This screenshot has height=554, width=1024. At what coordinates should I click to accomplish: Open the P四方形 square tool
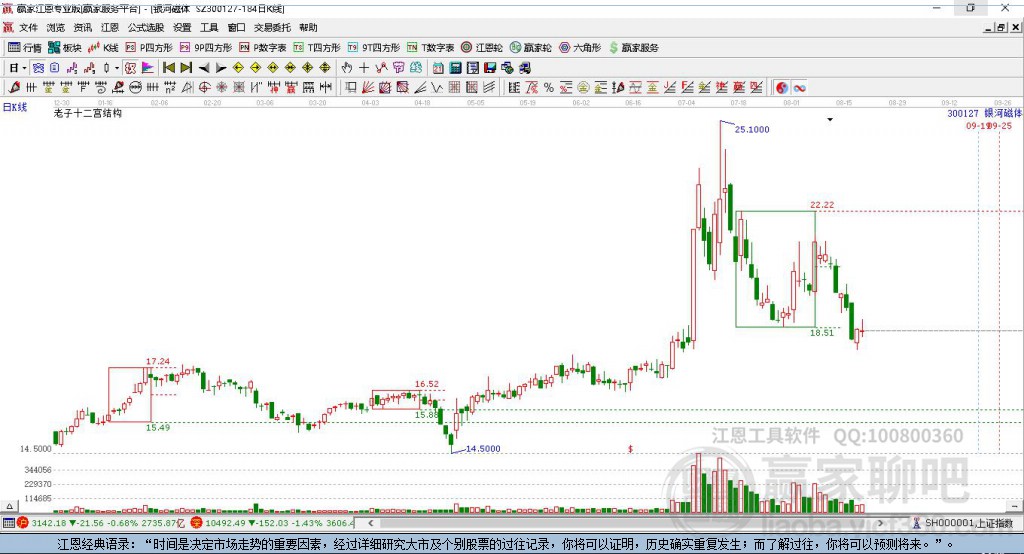(x=149, y=48)
